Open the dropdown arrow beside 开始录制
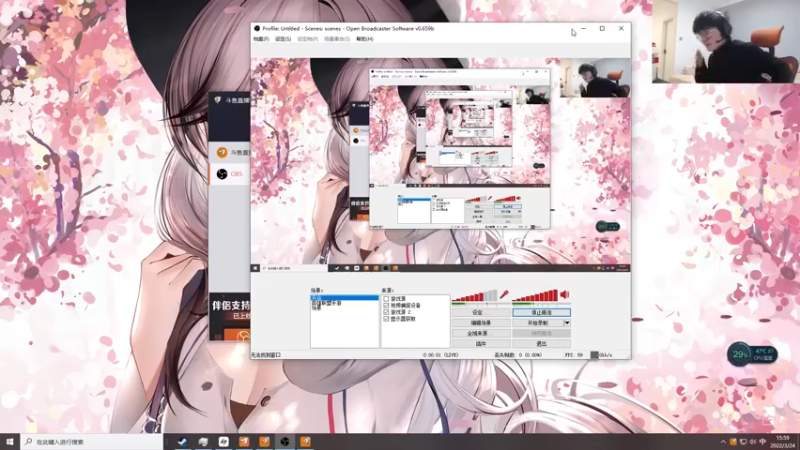Screen dimensions: 800x450 pyautogui.click(x=567, y=323)
